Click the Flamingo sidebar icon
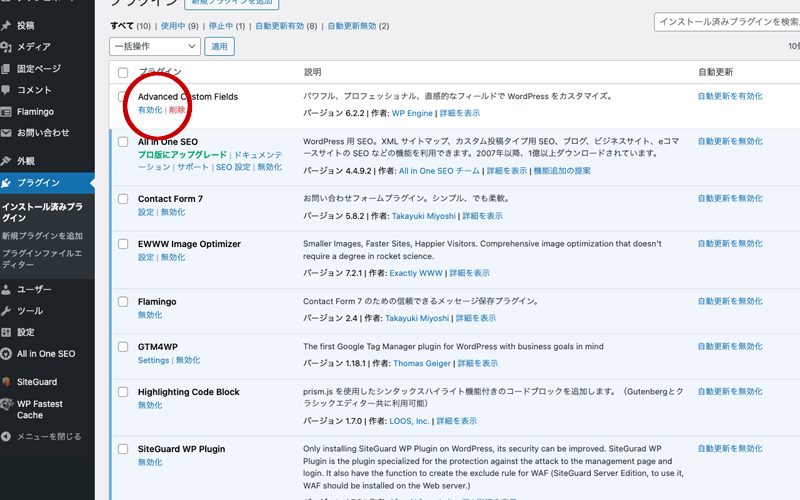This screenshot has height=500, width=800. coord(6,112)
